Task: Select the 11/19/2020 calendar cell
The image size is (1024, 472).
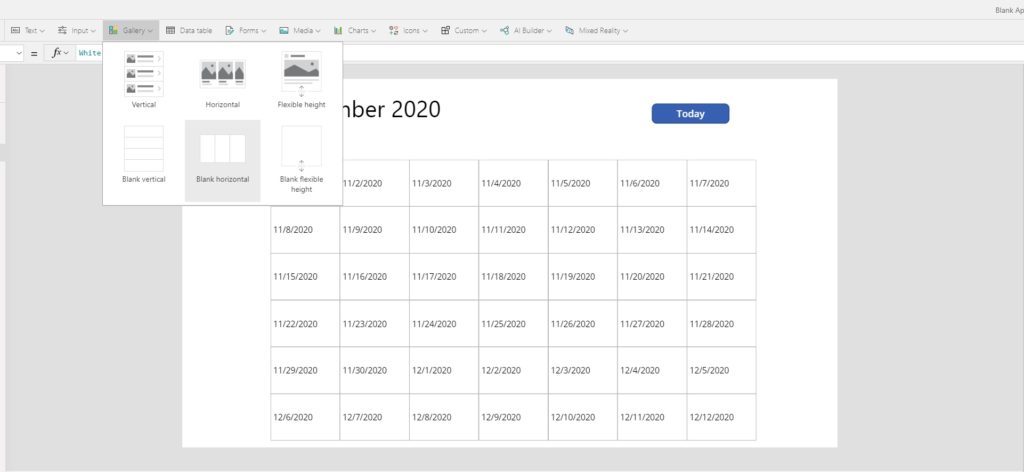Action: tap(583, 277)
